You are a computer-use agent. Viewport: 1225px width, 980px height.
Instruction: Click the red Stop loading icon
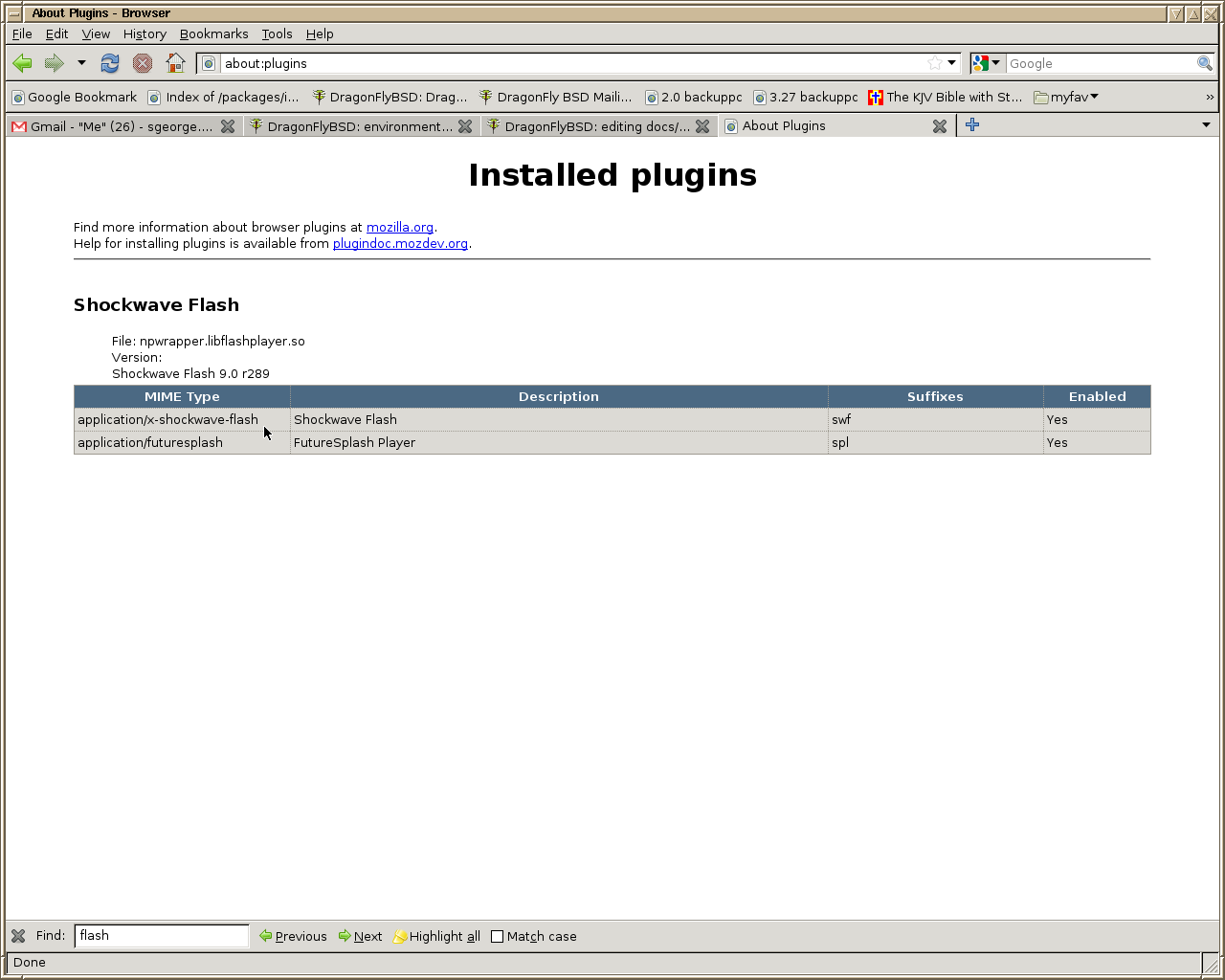click(143, 63)
